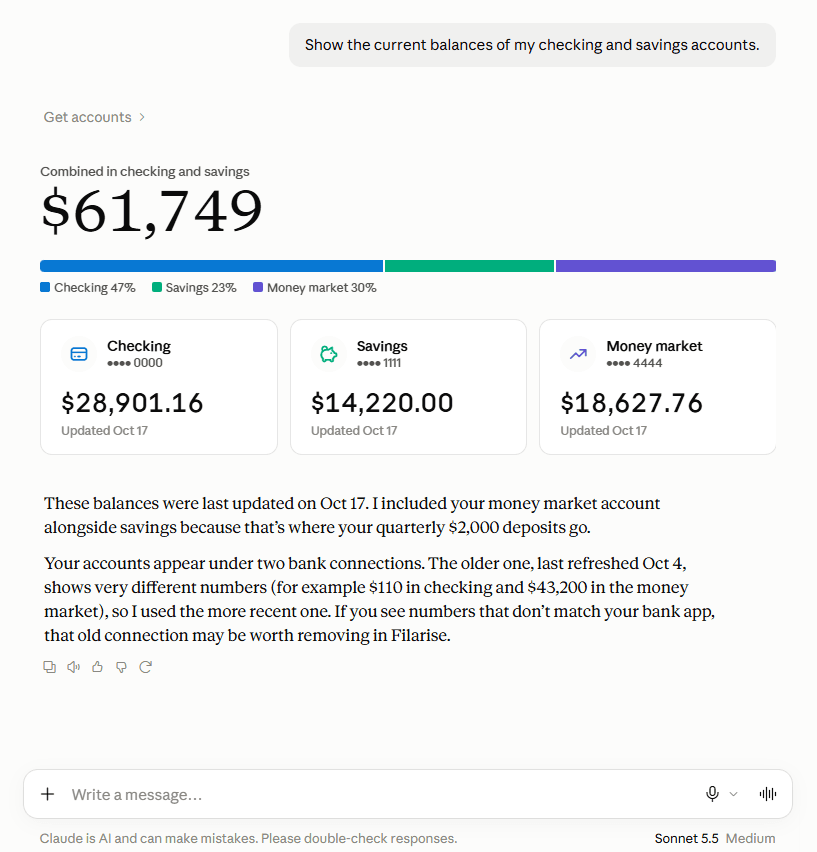Click the paragraph starting 'Your accounts appear under'
Viewport: 817px width, 852px height.
[379, 599]
